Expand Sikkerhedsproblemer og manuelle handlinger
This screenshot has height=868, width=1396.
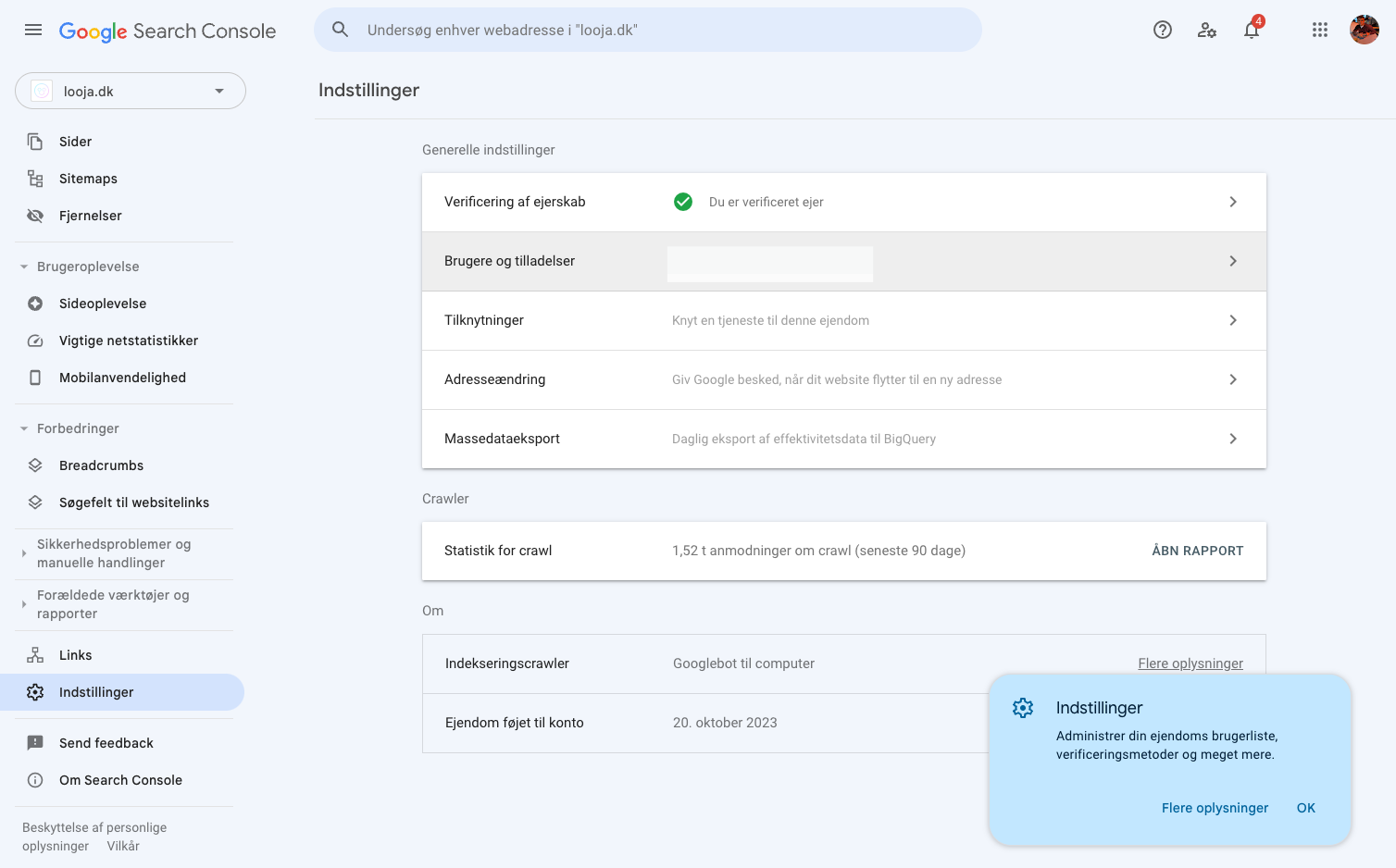tap(24, 553)
